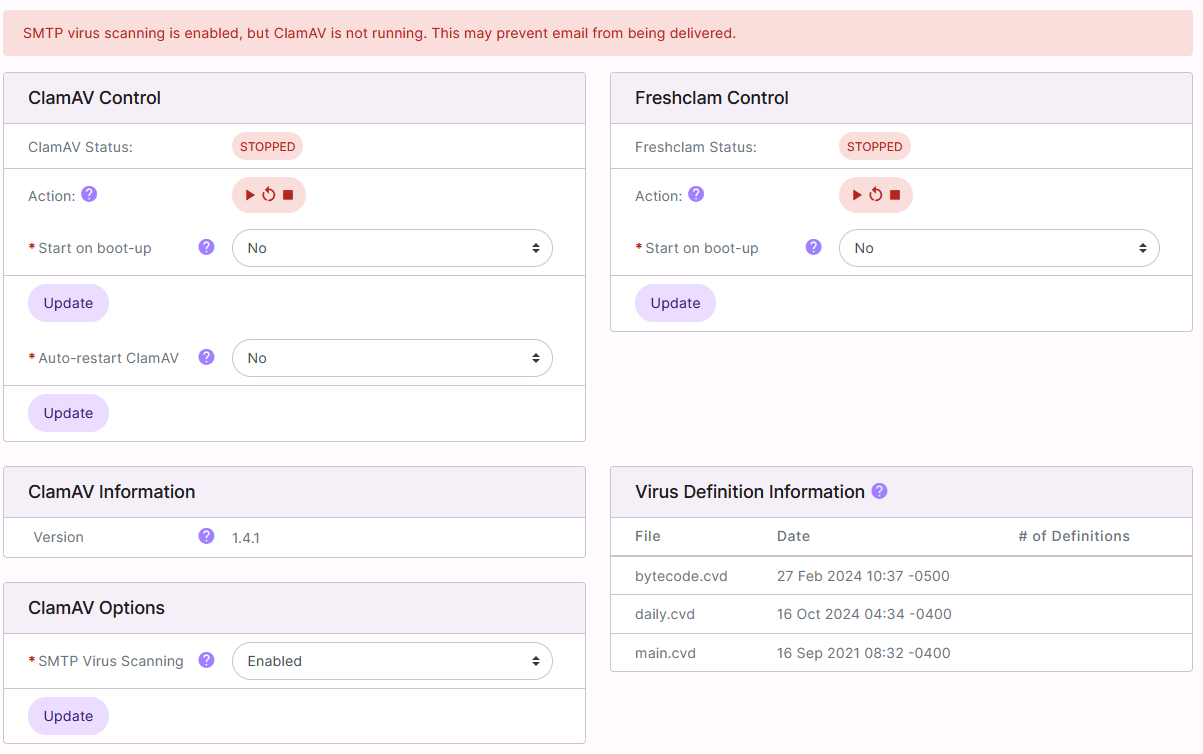Open the SMTP Virus Scanning dropdown
The width and height of the screenshot is (1203, 754).
point(392,661)
